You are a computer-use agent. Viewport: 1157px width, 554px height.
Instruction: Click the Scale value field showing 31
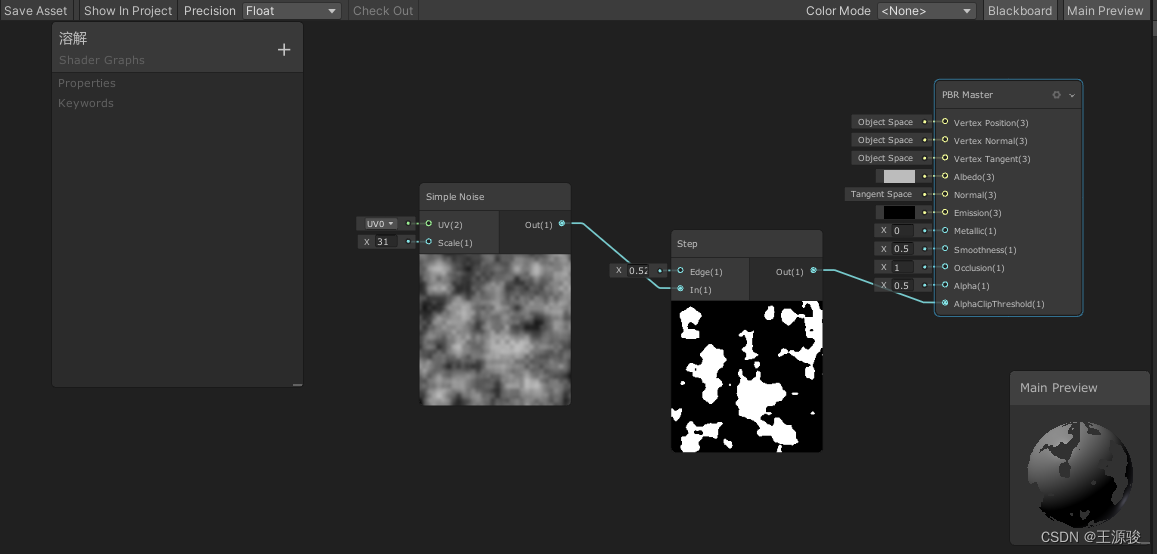[386, 242]
